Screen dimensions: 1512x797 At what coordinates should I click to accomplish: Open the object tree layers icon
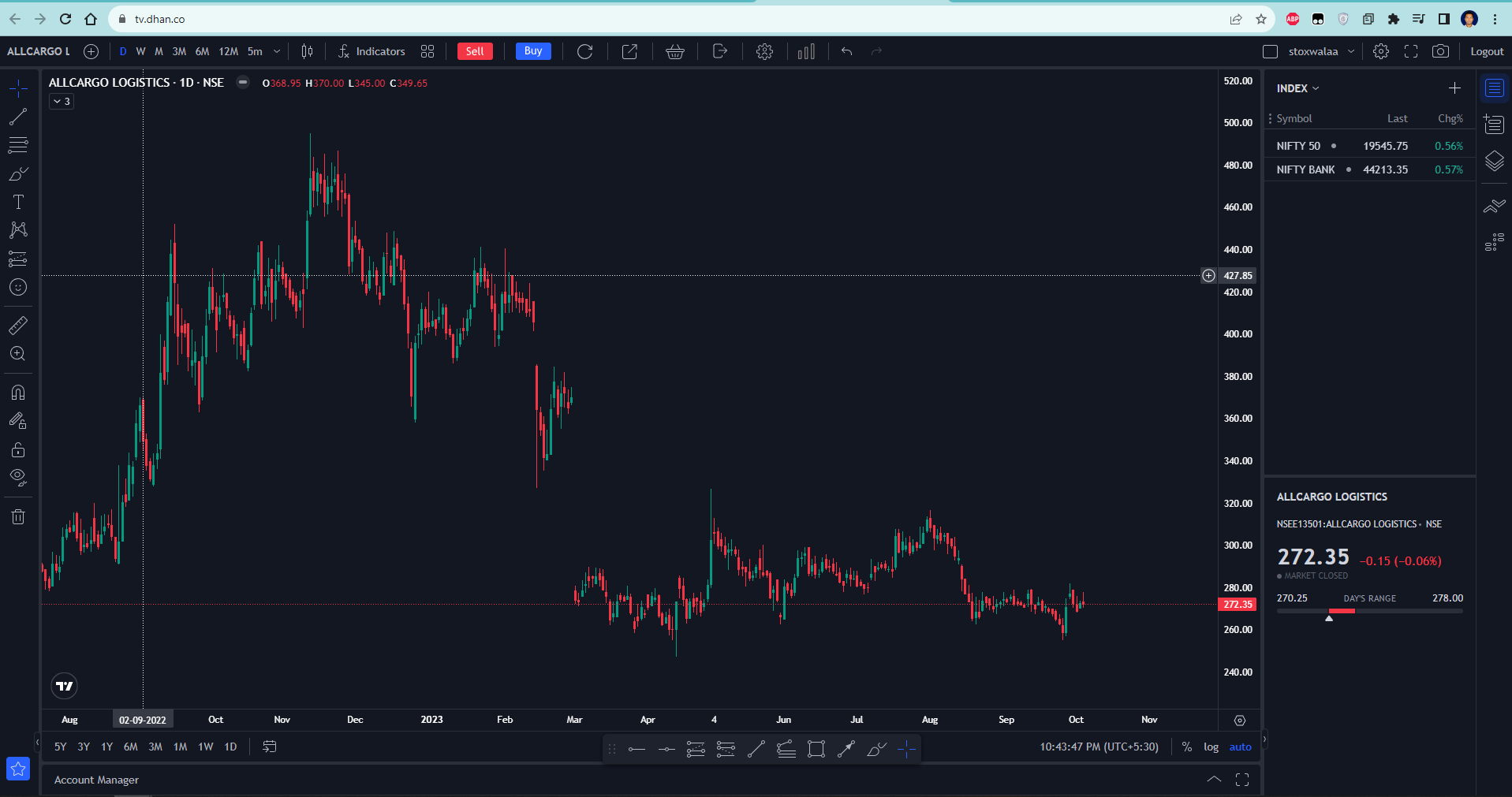click(1495, 161)
